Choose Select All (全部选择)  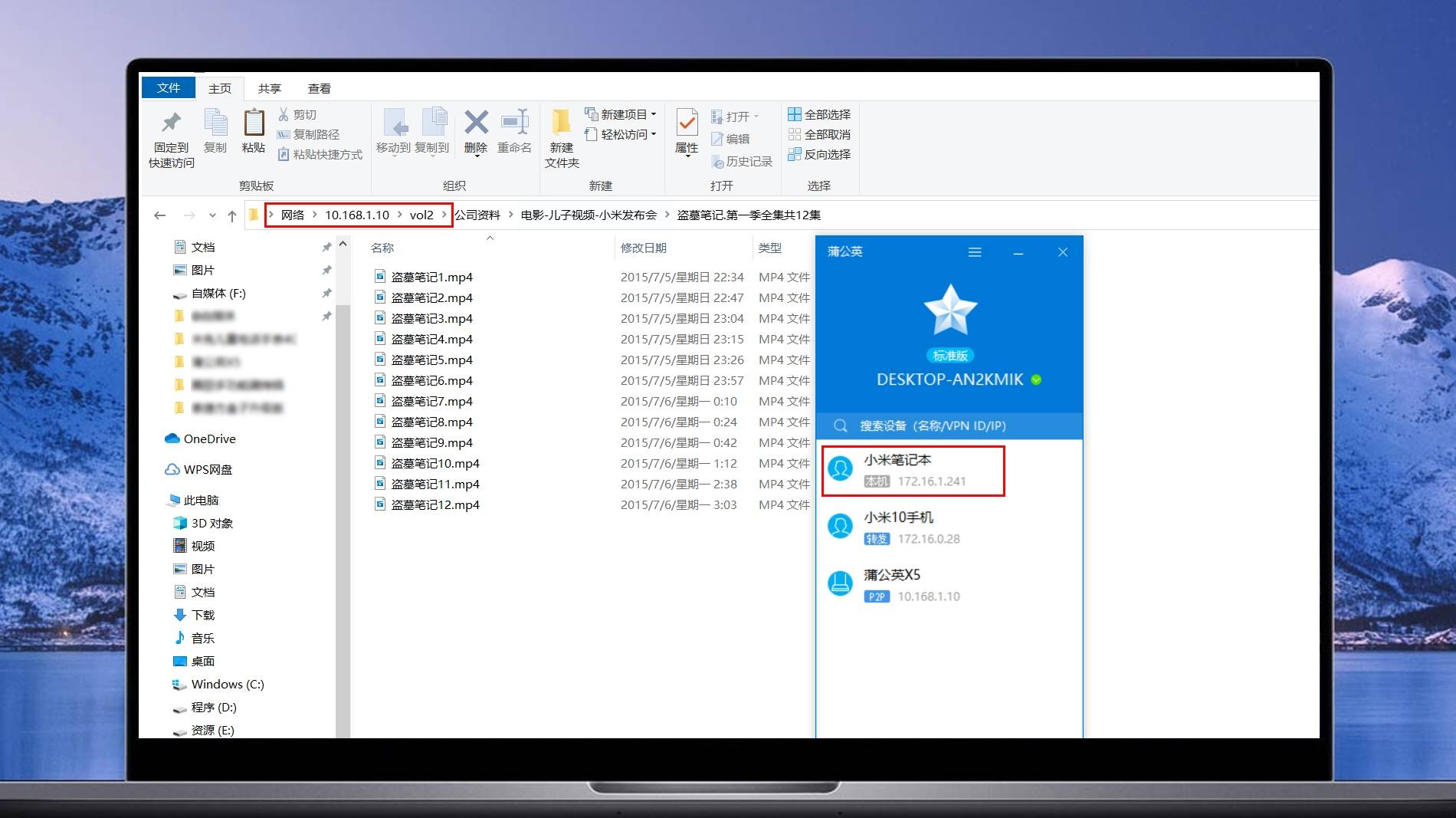point(819,114)
